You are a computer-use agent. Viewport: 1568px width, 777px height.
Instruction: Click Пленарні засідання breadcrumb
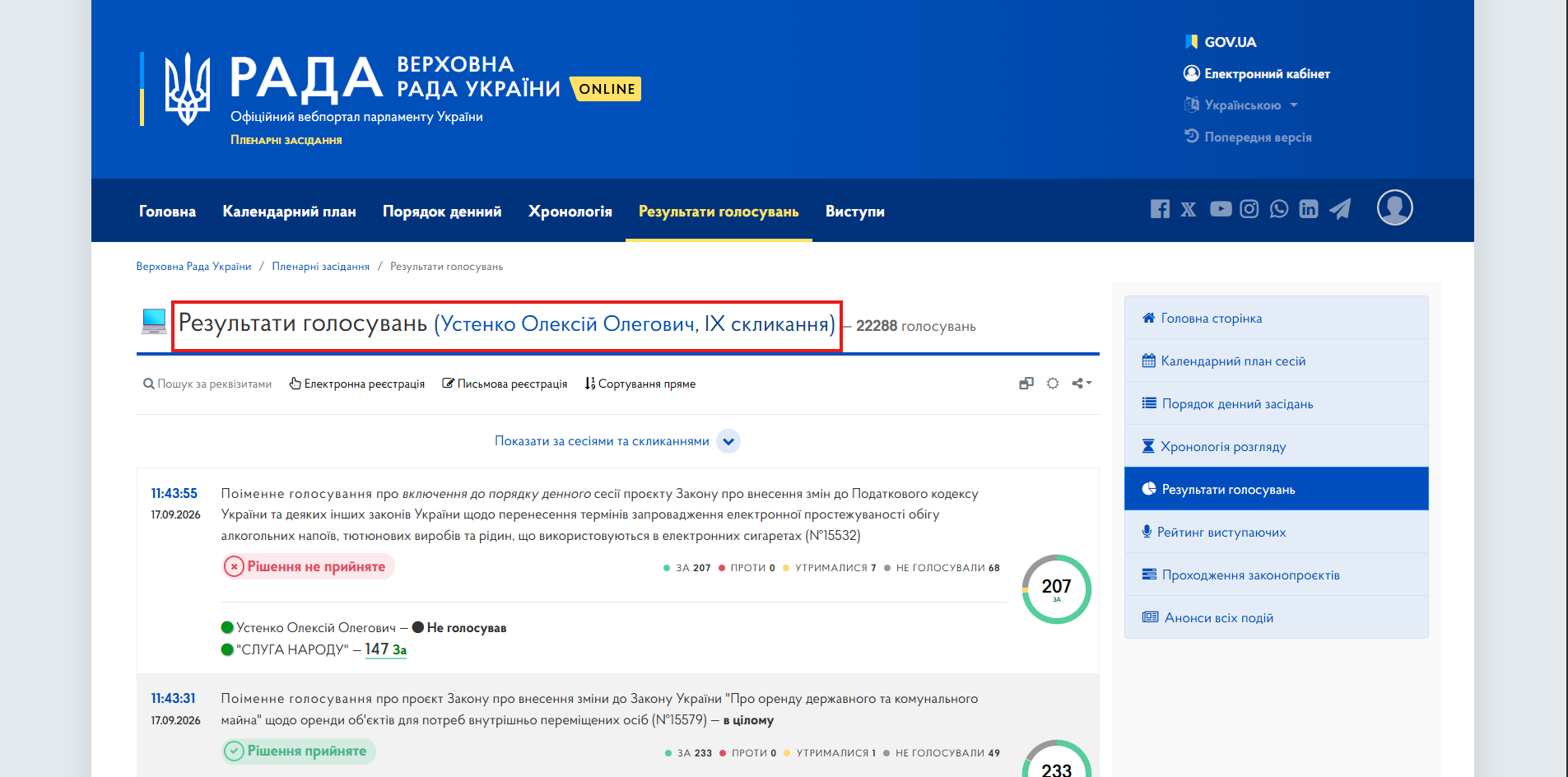[321, 267]
